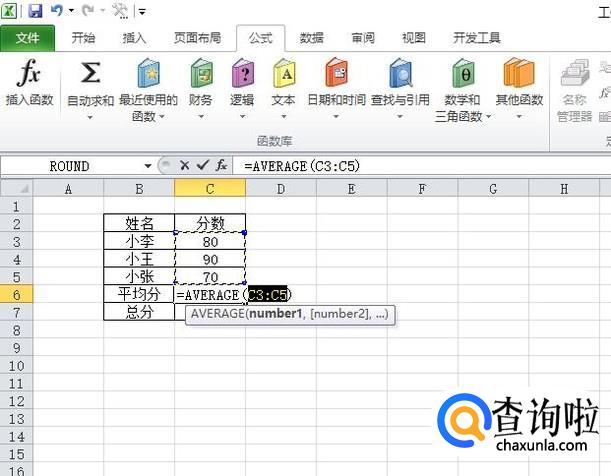Click [number2] argument in function tooltip

point(340,314)
